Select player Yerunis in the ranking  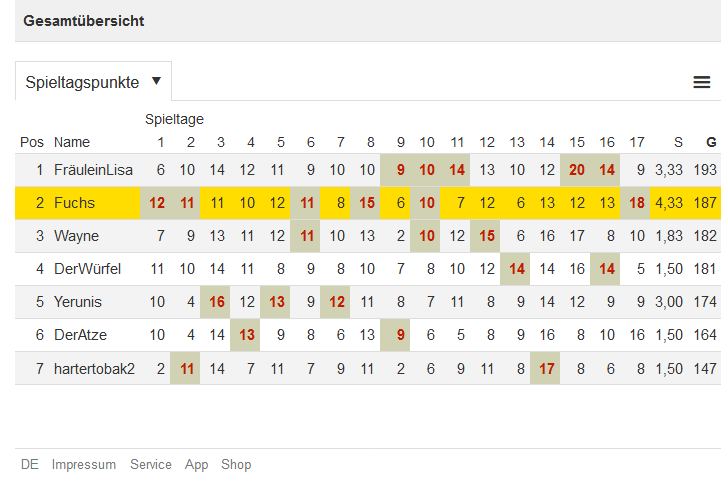pos(78,302)
